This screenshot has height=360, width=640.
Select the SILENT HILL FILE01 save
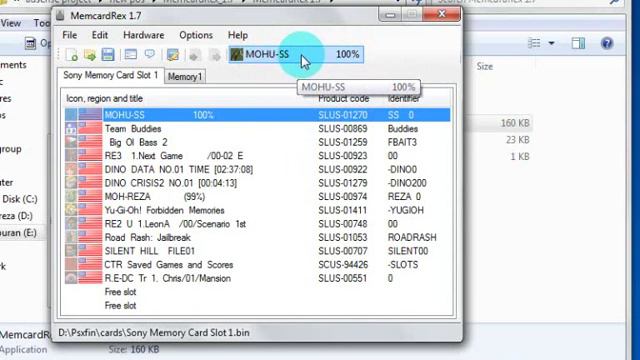click(x=258, y=251)
